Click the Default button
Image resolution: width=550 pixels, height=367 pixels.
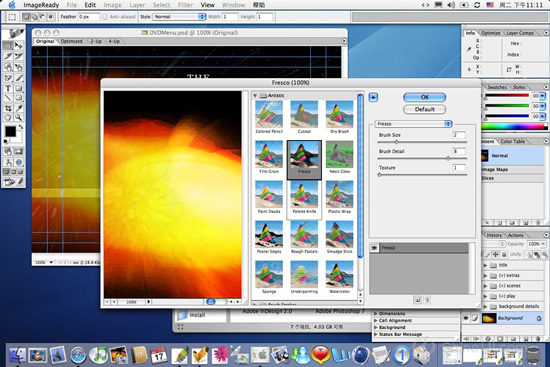coord(424,109)
